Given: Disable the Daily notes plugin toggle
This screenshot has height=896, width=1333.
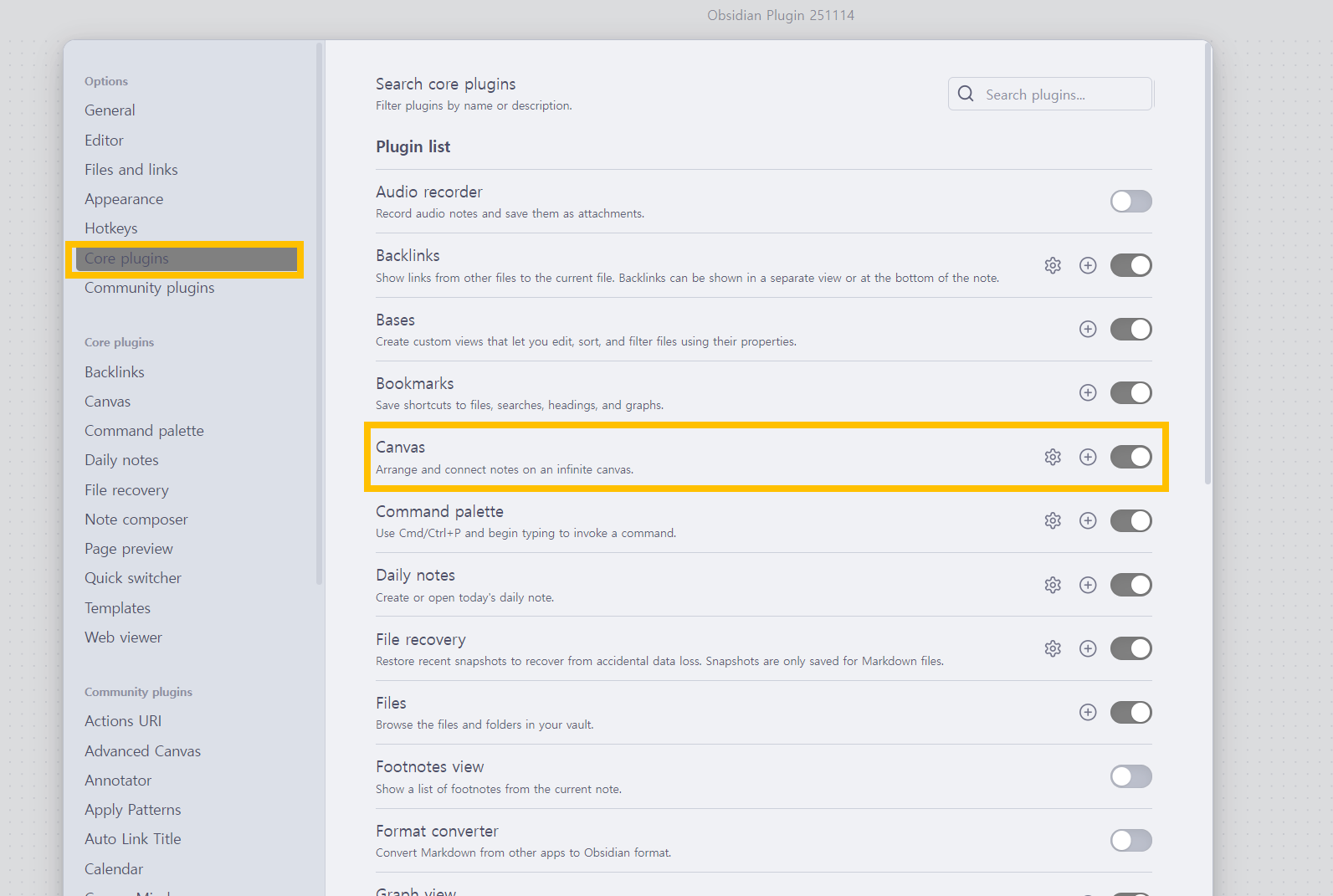Looking at the screenshot, I should coord(1131,585).
